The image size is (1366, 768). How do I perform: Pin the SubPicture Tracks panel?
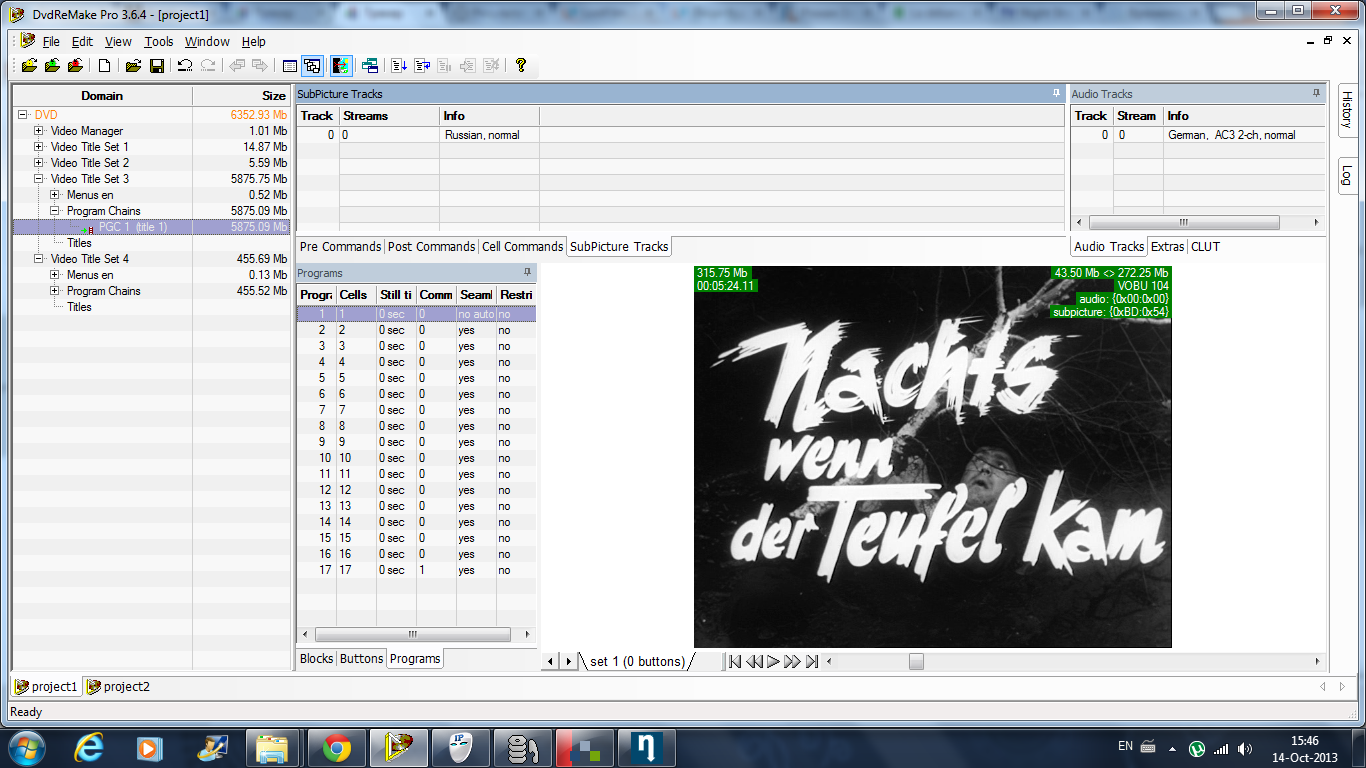(x=1056, y=93)
